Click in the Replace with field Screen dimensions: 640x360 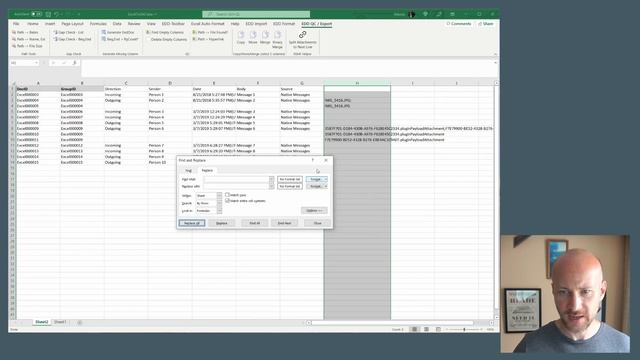click(236, 186)
